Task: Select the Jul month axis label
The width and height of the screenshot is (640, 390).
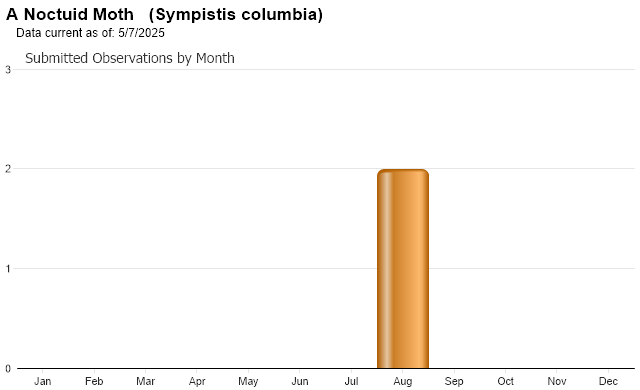Action: point(351,381)
